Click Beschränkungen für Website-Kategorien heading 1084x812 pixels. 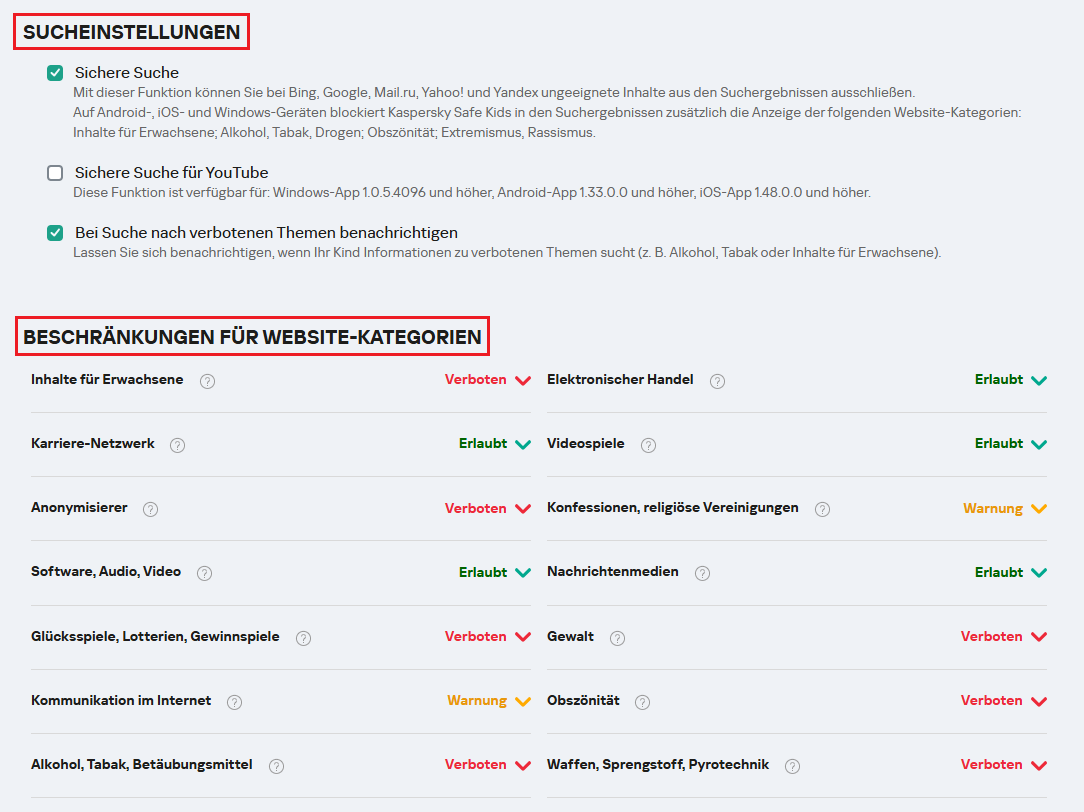[252, 337]
